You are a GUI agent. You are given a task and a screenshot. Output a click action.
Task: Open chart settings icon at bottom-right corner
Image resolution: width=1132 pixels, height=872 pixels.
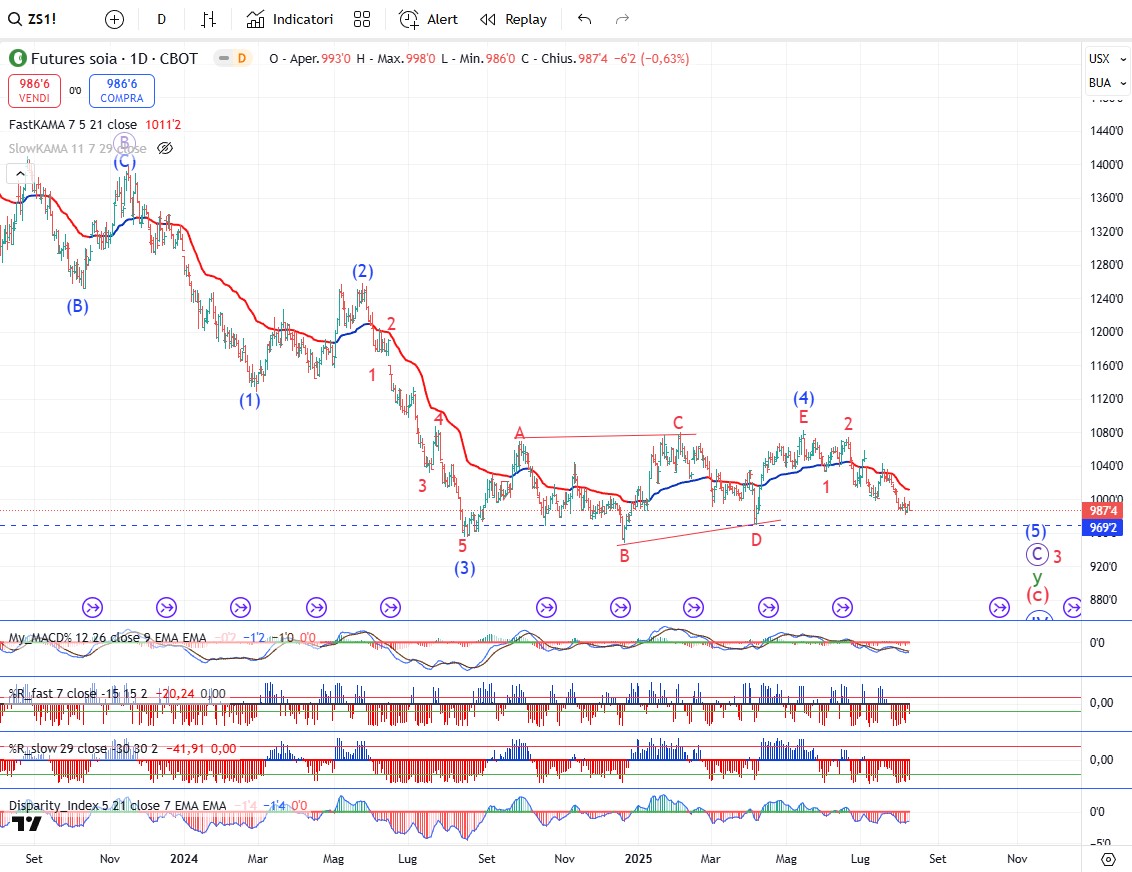tap(1107, 859)
